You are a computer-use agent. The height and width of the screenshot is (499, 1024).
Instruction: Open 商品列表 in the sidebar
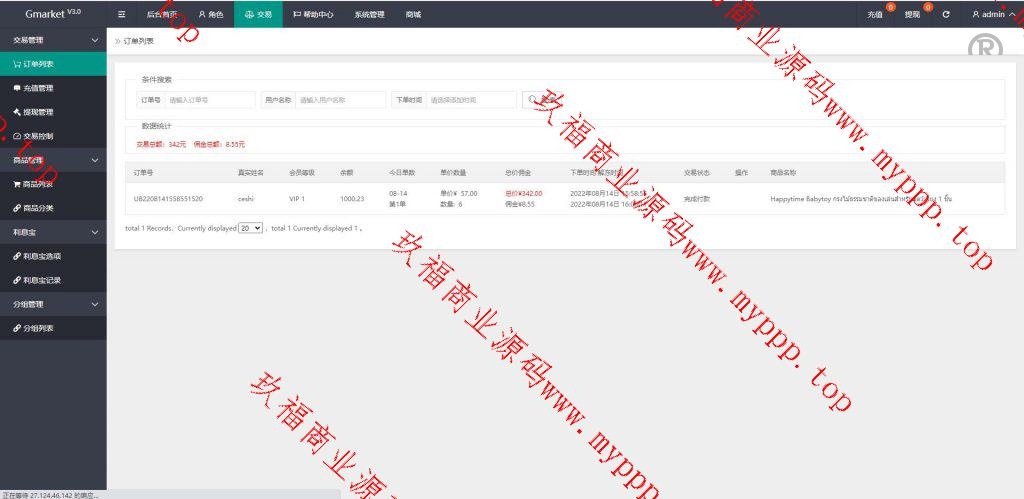pos(39,184)
